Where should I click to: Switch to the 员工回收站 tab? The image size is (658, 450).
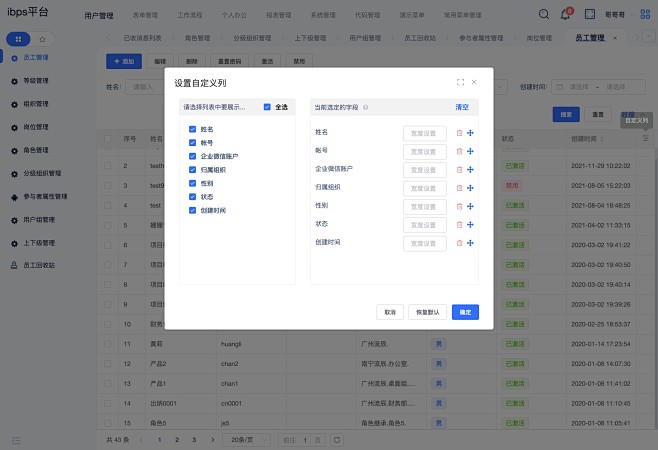coord(420,38)
